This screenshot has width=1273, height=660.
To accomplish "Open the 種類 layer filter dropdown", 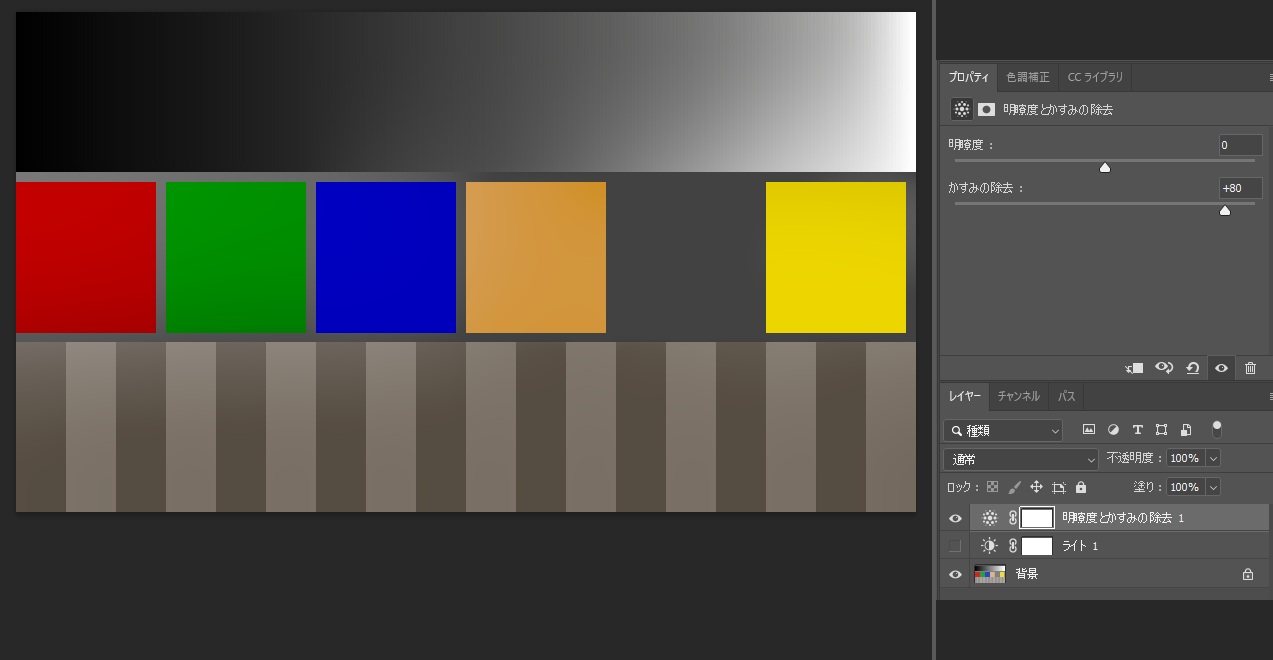I will coord(1003,430).
